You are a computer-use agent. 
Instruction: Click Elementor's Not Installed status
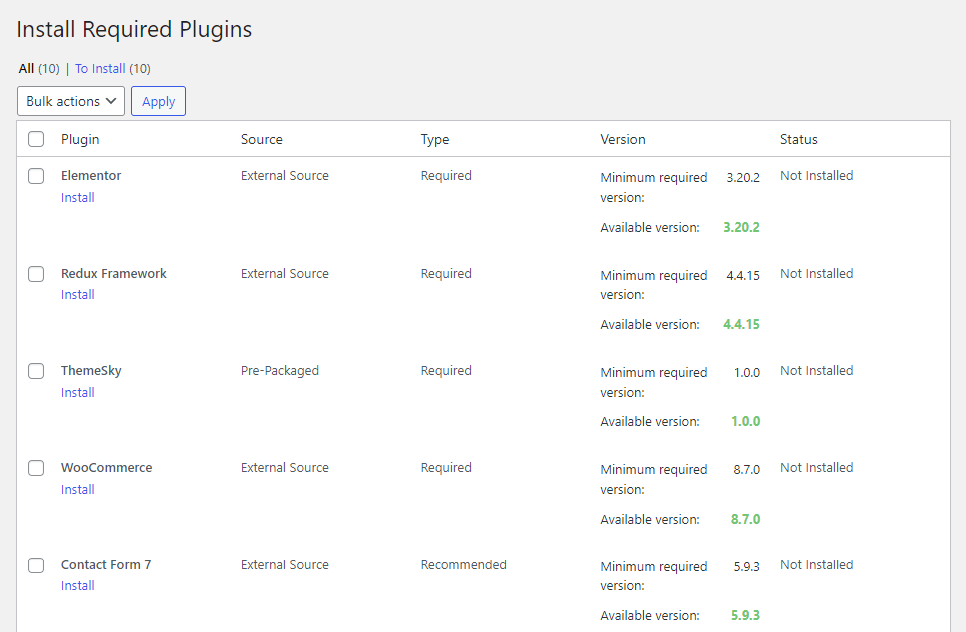[x=816, y=176]
